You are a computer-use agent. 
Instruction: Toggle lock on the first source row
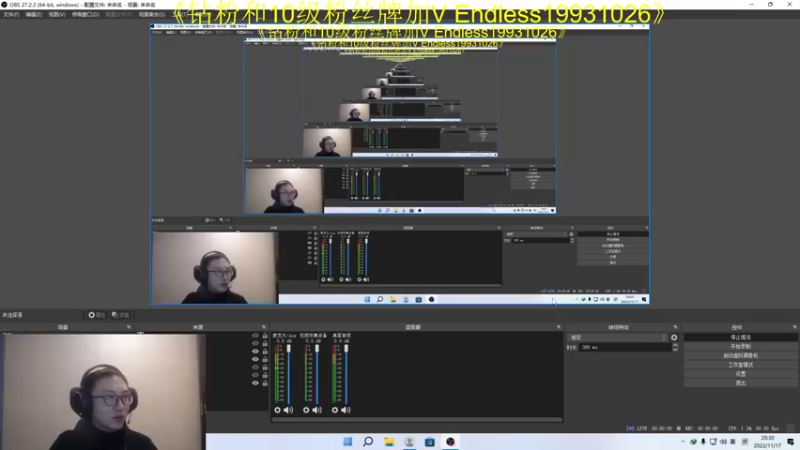coord(265,336)
